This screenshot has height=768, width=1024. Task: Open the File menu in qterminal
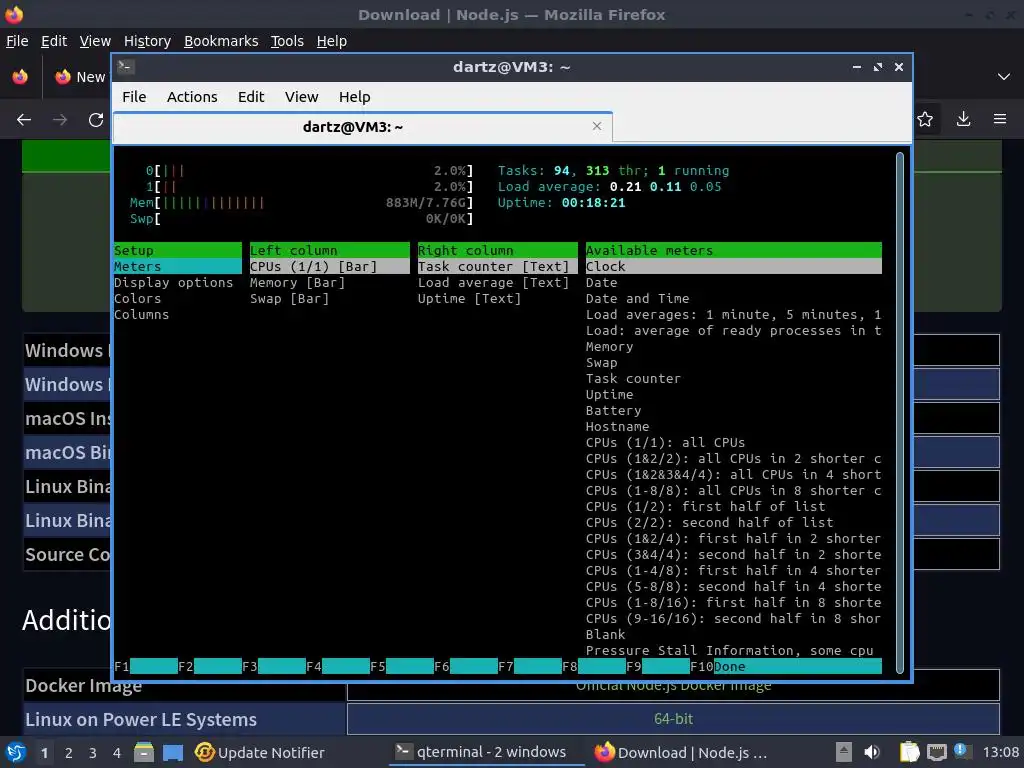coord(134,97)
